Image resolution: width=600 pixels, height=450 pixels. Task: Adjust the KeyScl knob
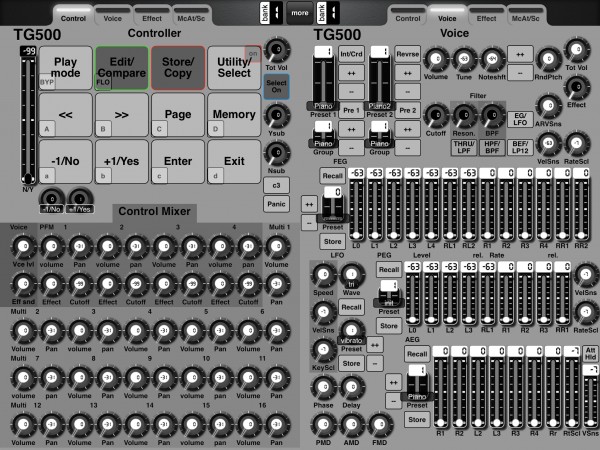324,350
